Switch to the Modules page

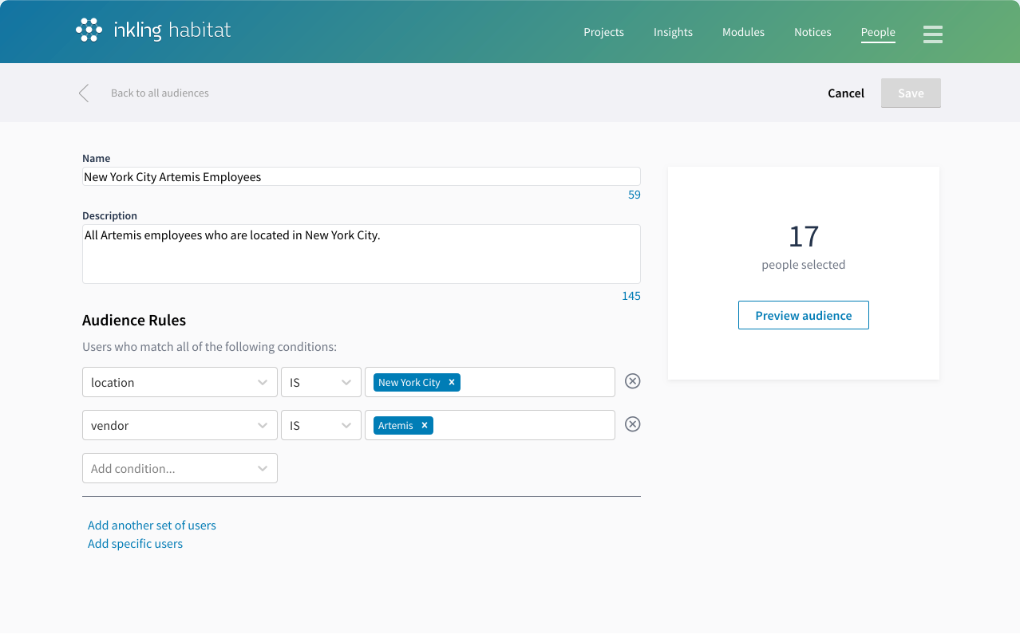point(743,32)
